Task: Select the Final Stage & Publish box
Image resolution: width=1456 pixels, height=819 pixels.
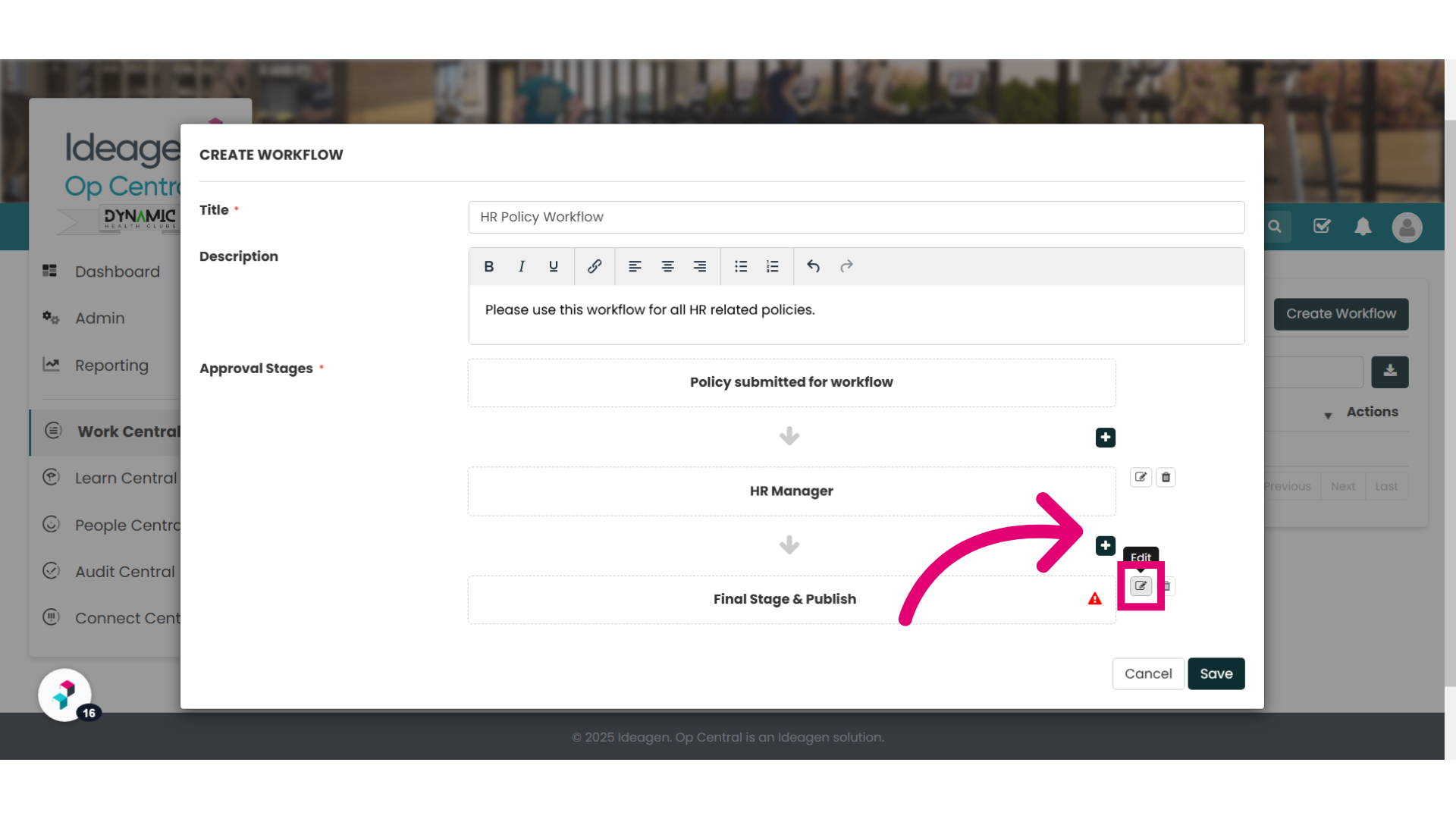Action: coord(792,599)
